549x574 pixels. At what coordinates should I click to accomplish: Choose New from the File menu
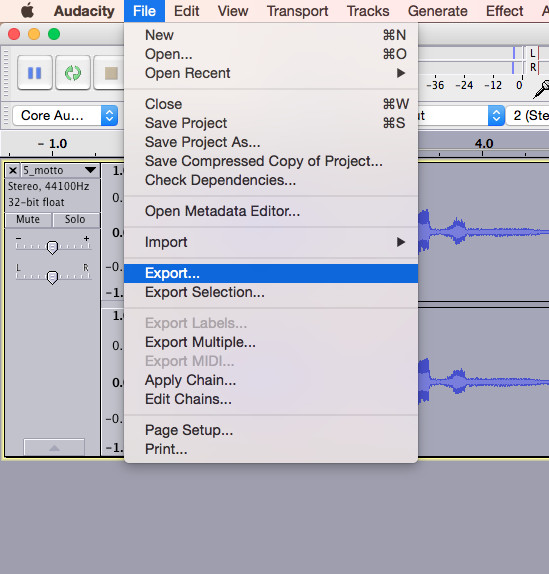[x=271, y=35]
